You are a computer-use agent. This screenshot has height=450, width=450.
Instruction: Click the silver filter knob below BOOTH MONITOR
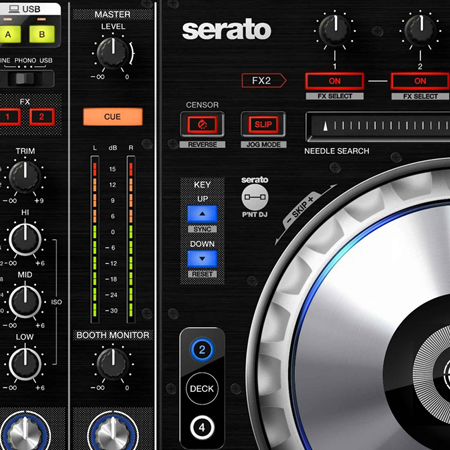click(x=113, y=432)
